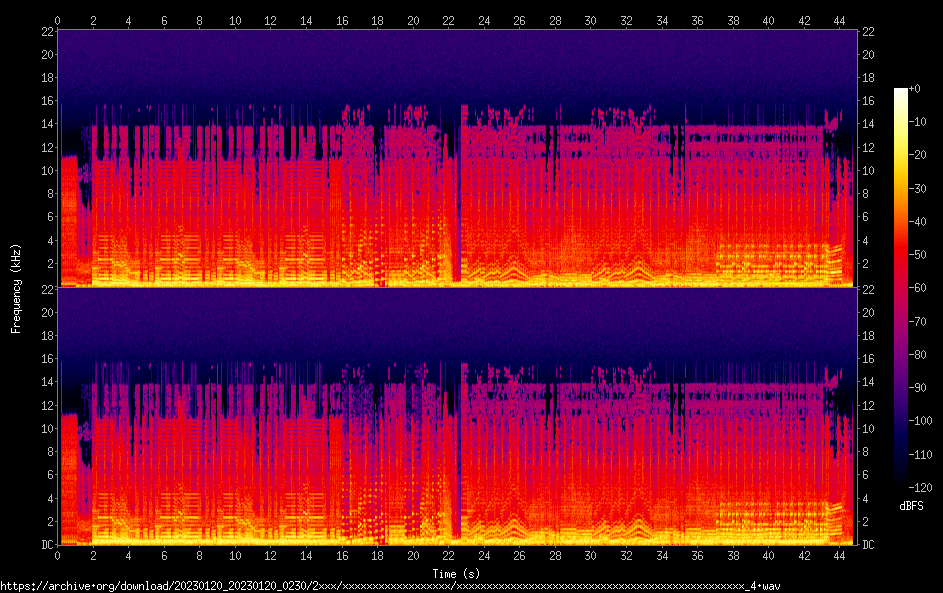The image size is (943, 593).
Task: Click the "Time (s)" axis label
Action: point(456,573)
